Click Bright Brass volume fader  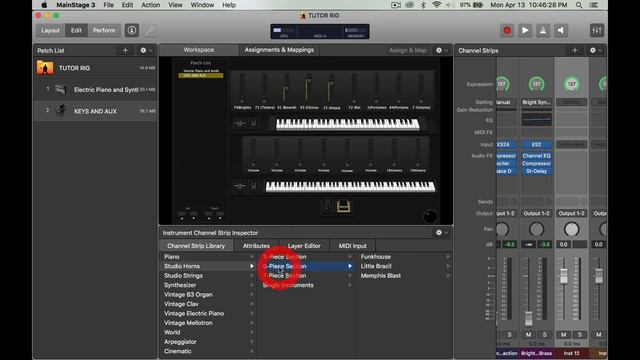[528, 318]
